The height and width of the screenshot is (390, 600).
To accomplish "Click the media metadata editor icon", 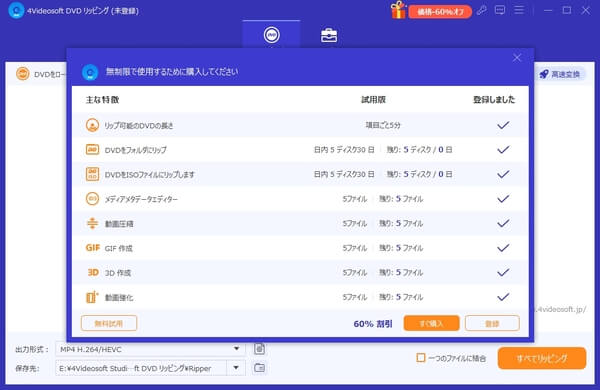I will pos(92,199).
